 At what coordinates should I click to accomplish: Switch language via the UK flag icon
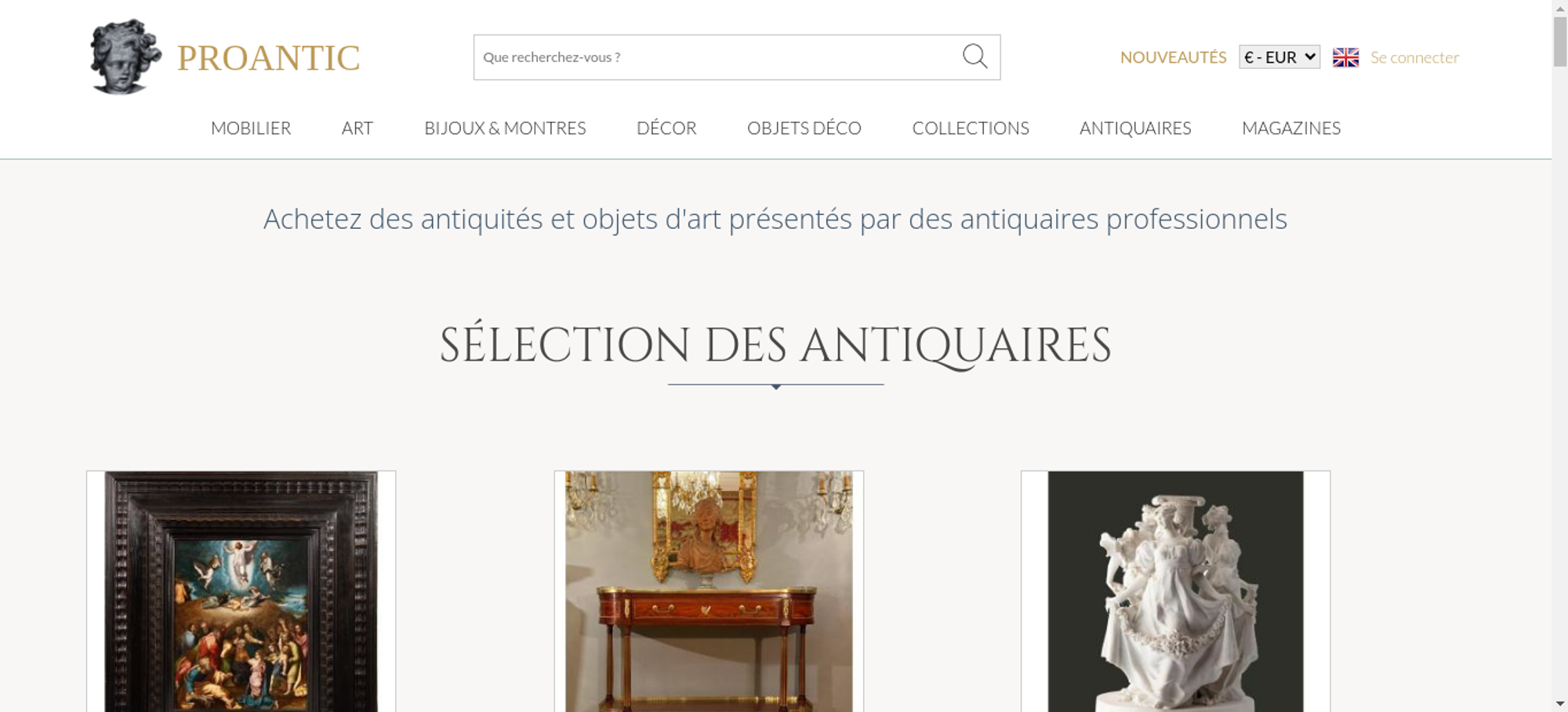[x=1345, y=57]
